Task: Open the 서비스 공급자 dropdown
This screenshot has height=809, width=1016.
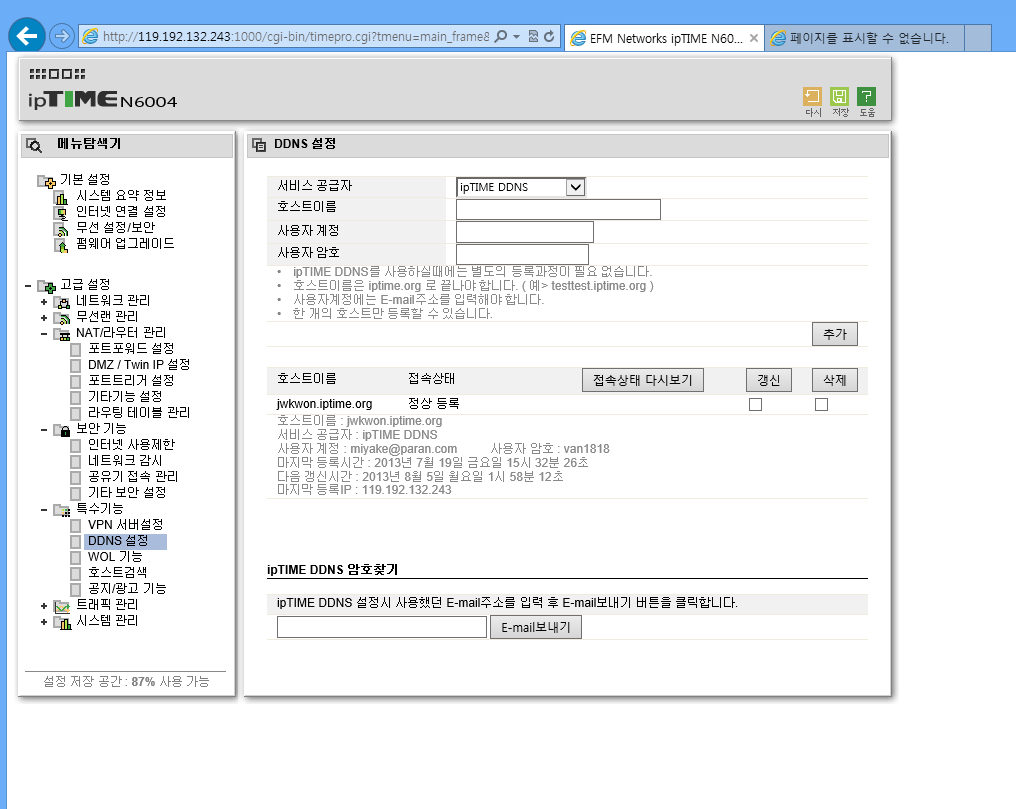Action: (x=520, y=187)
